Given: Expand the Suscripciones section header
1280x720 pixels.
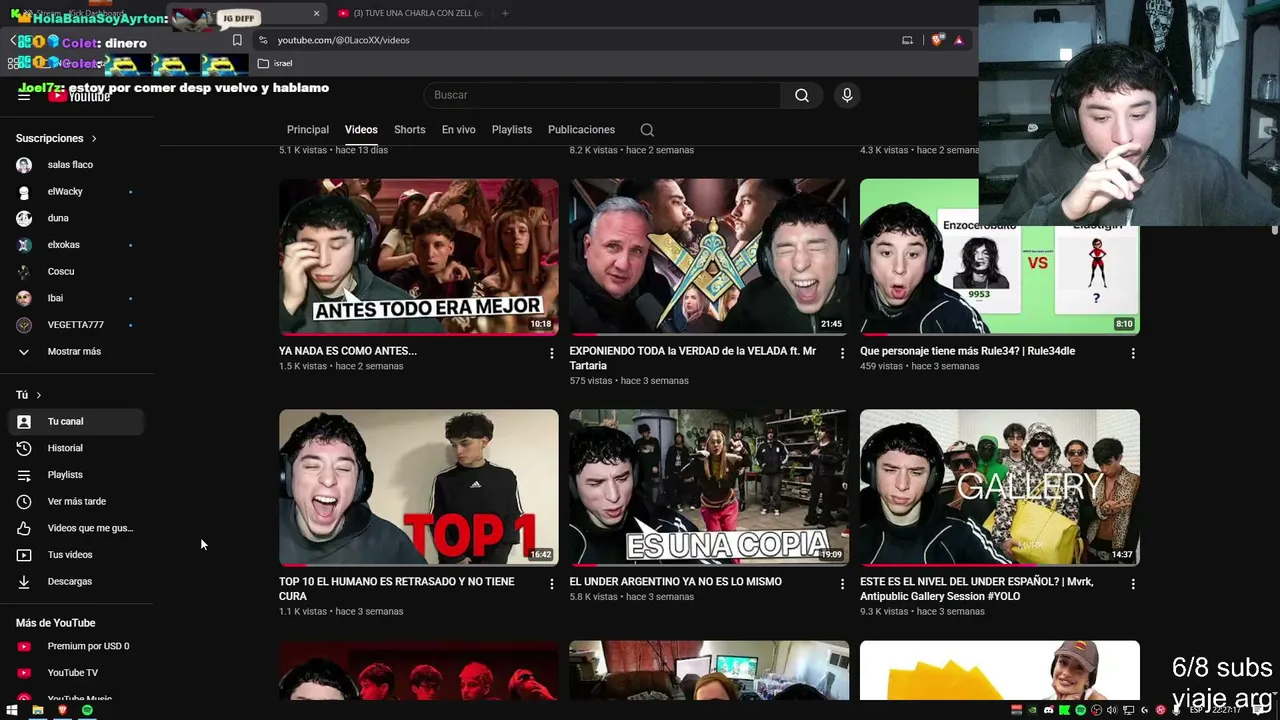Looking at the screenshot, I should [x=57, y=138].
